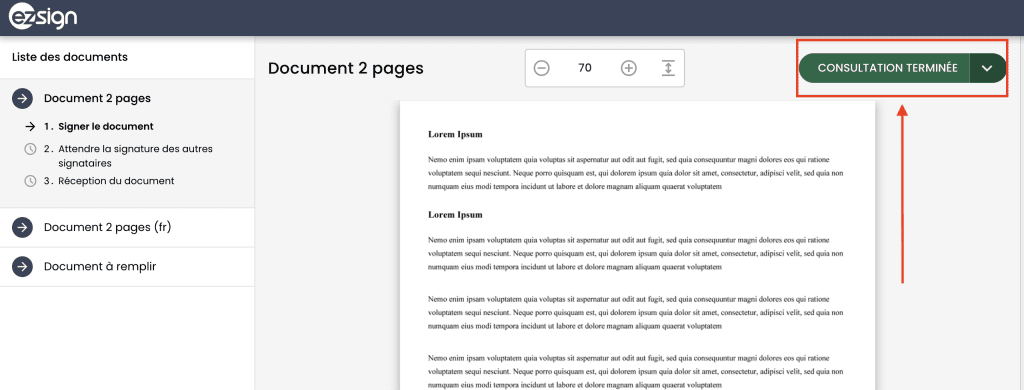The image size is (1024, 390).
Task: Click the ezsign logo in header
Action: (43, 18)
